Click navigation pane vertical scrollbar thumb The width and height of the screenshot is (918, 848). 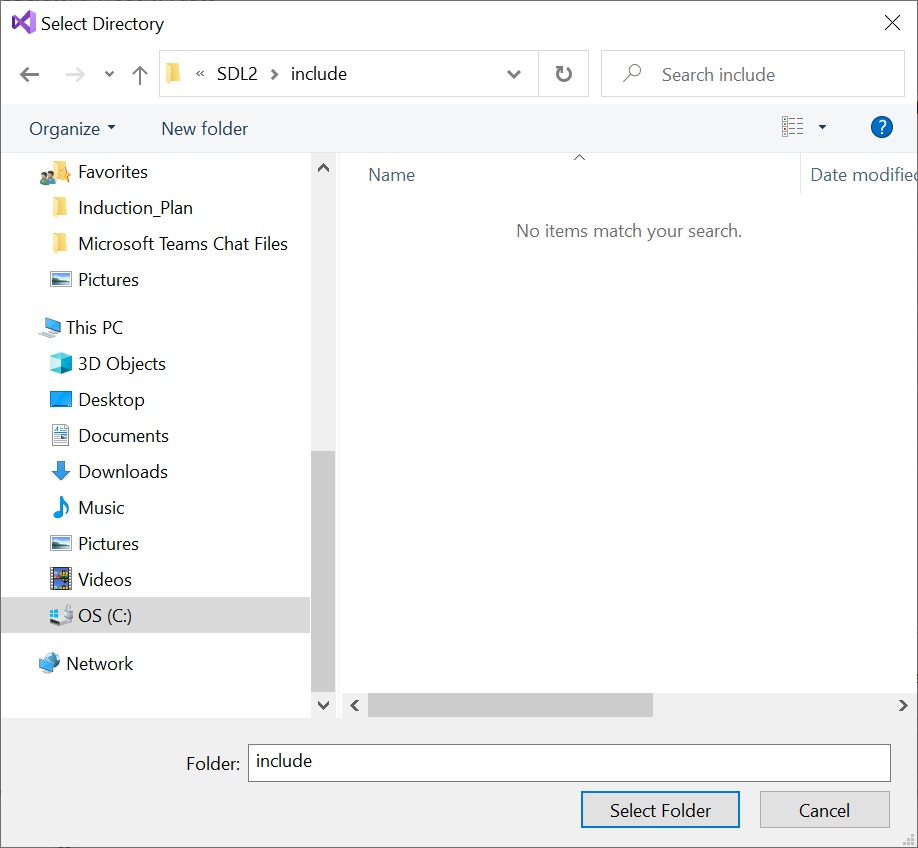point(323,572)
